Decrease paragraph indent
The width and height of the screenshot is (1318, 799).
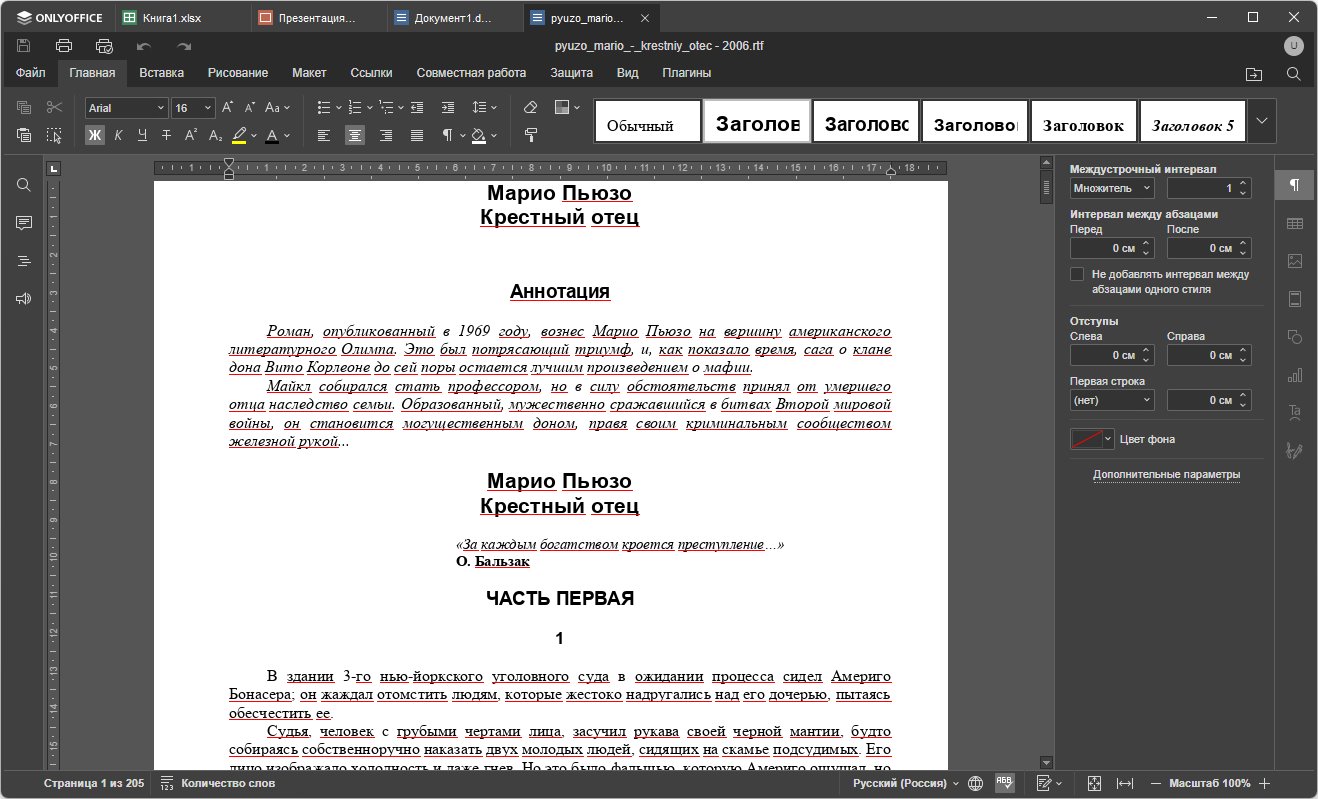417,107
